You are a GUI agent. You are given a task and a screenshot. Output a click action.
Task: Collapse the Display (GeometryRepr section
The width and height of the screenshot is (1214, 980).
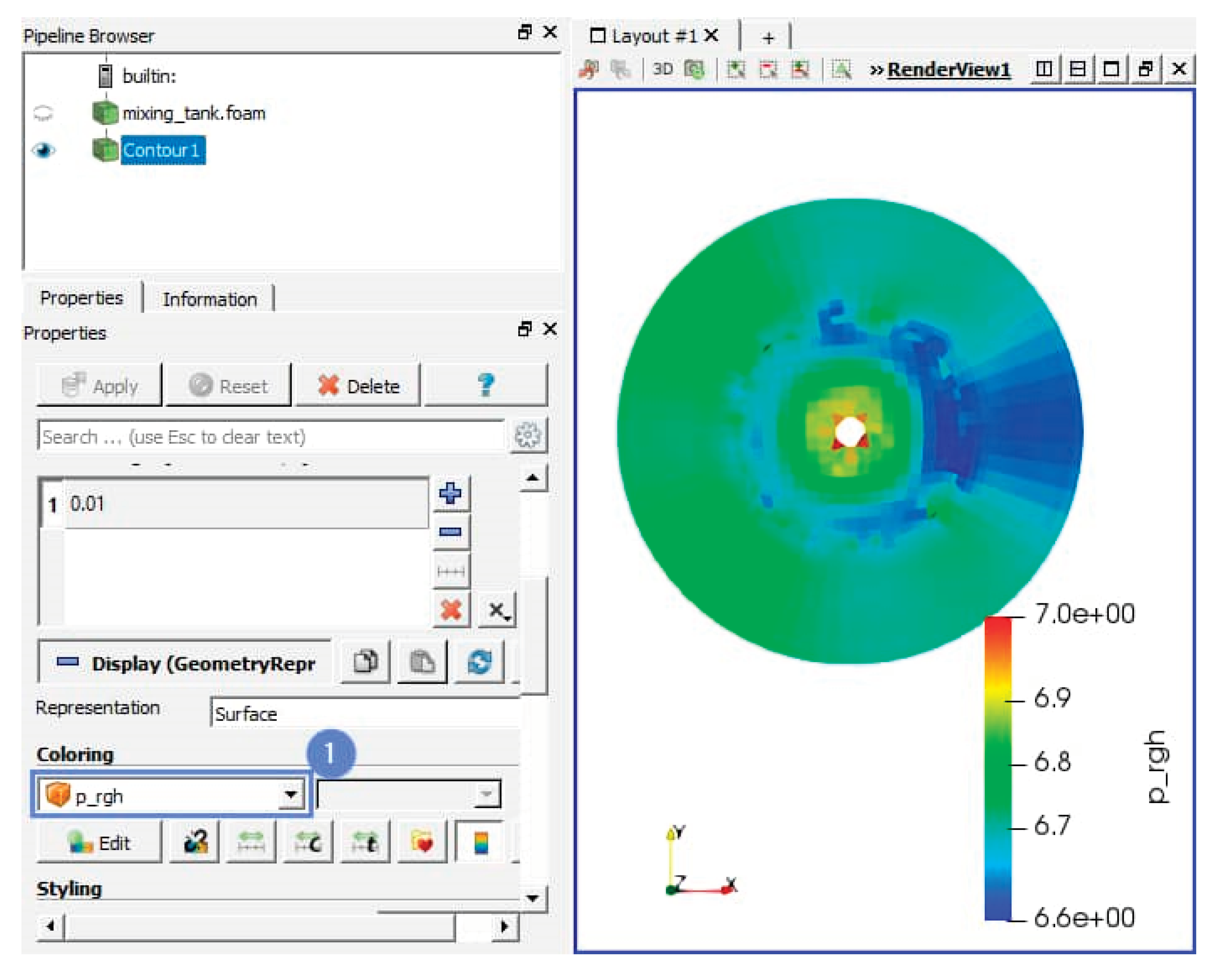click(68, 662)
